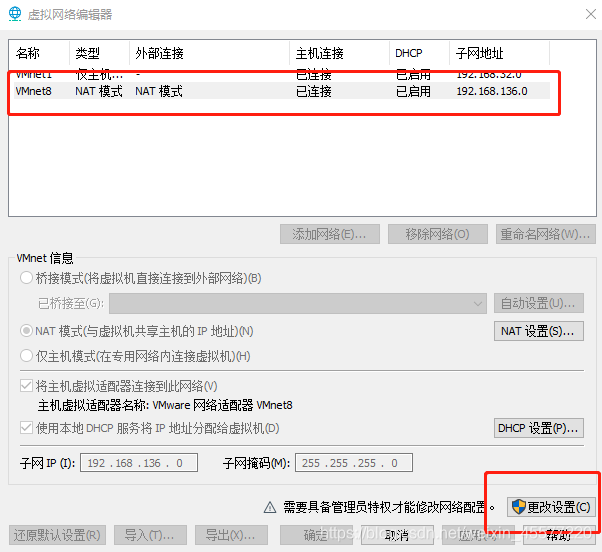Click the 更改设置(C) button

pyautogui.click(x=551, y=507)
